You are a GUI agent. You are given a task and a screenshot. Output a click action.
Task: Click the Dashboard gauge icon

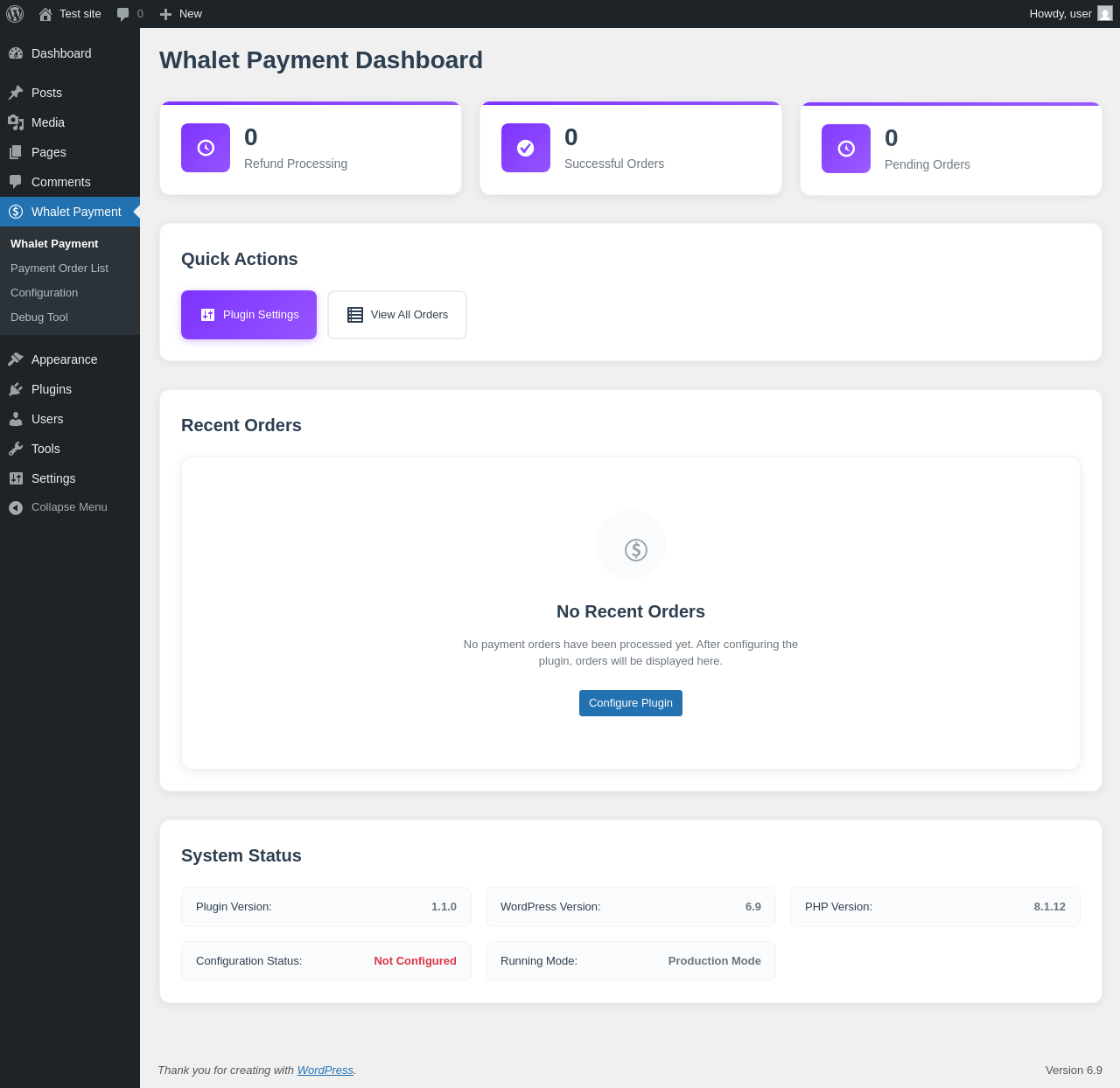(16, 53)
